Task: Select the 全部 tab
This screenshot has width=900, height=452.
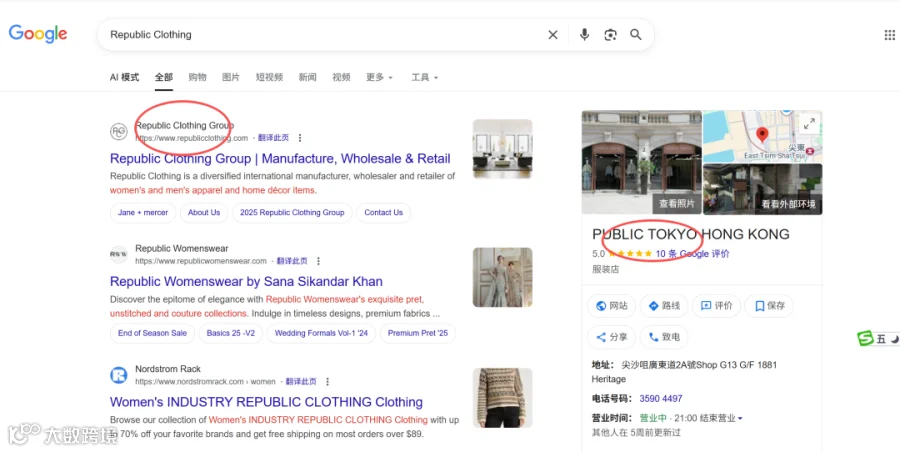Action: tap(164, 78)
